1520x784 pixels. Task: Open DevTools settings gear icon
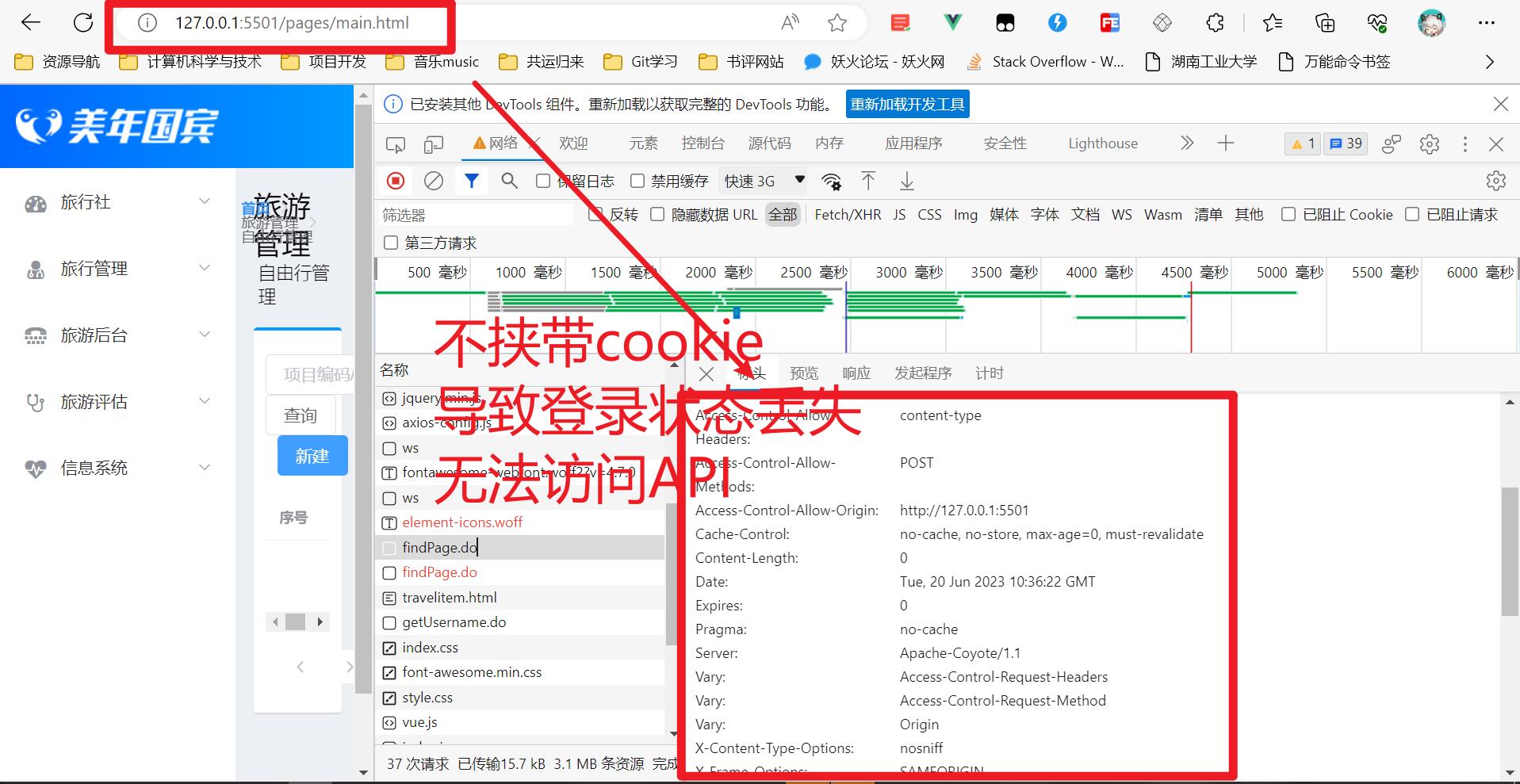(x=1430, y=144)
